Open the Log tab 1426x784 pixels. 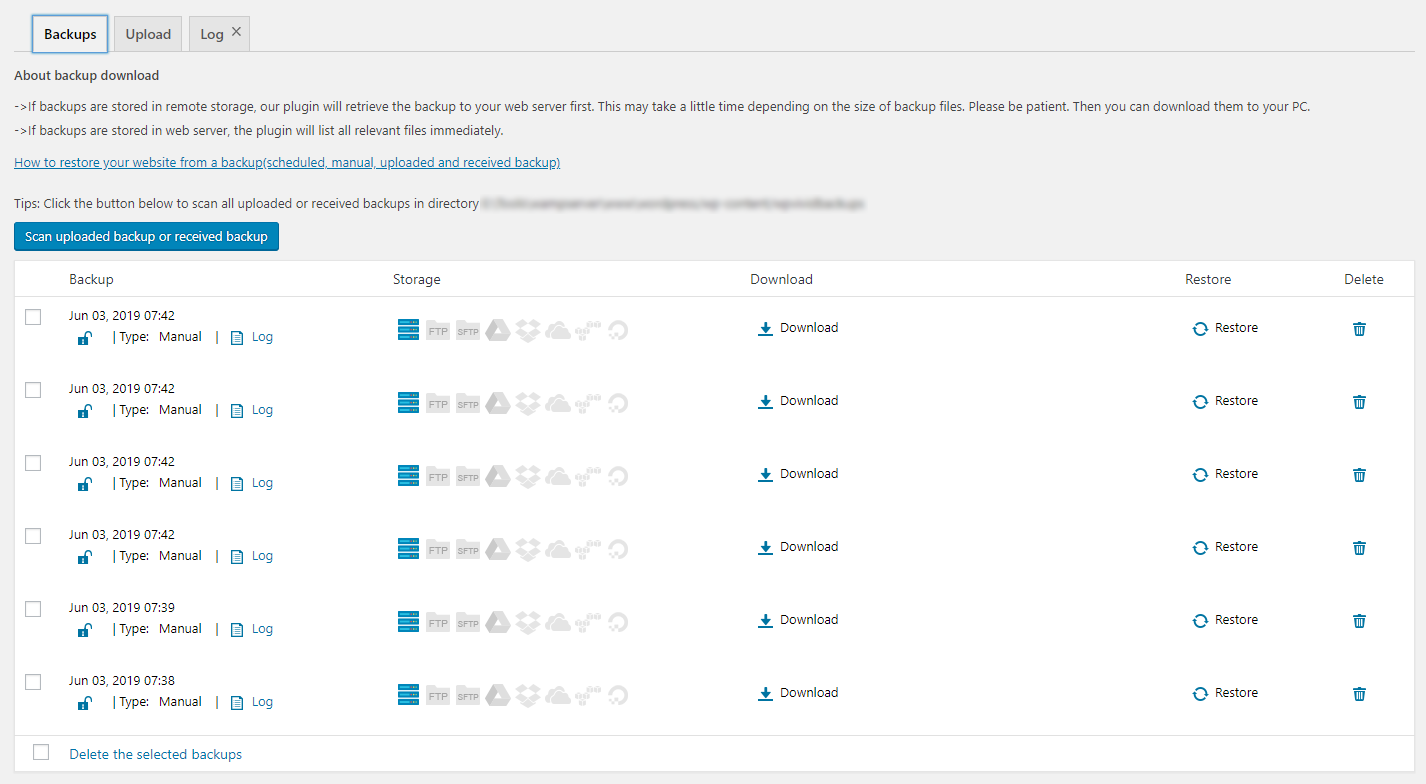[x=211, y=34]
